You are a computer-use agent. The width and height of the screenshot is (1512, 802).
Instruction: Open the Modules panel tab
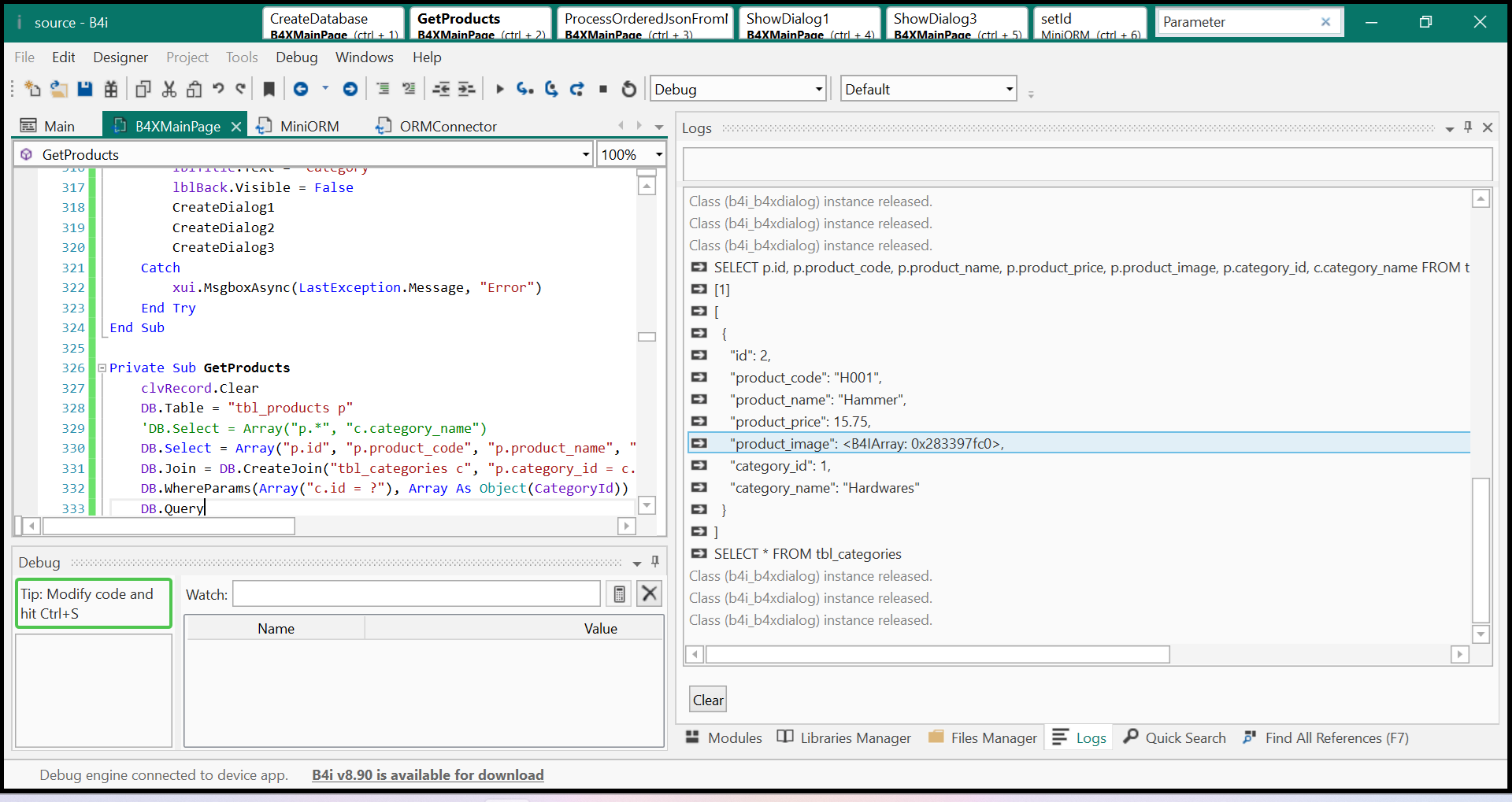(x=724, y=737)
